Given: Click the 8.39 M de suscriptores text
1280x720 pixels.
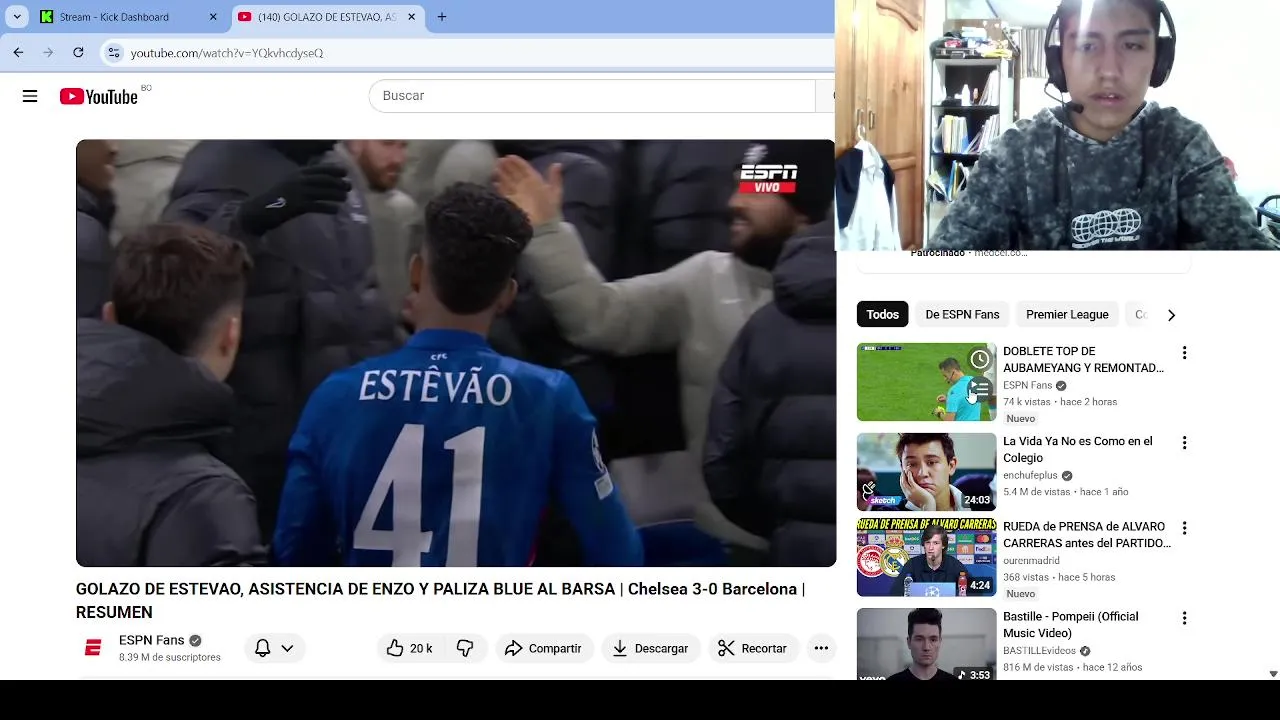Looking at the screenshot, I should tap(170, 658).
